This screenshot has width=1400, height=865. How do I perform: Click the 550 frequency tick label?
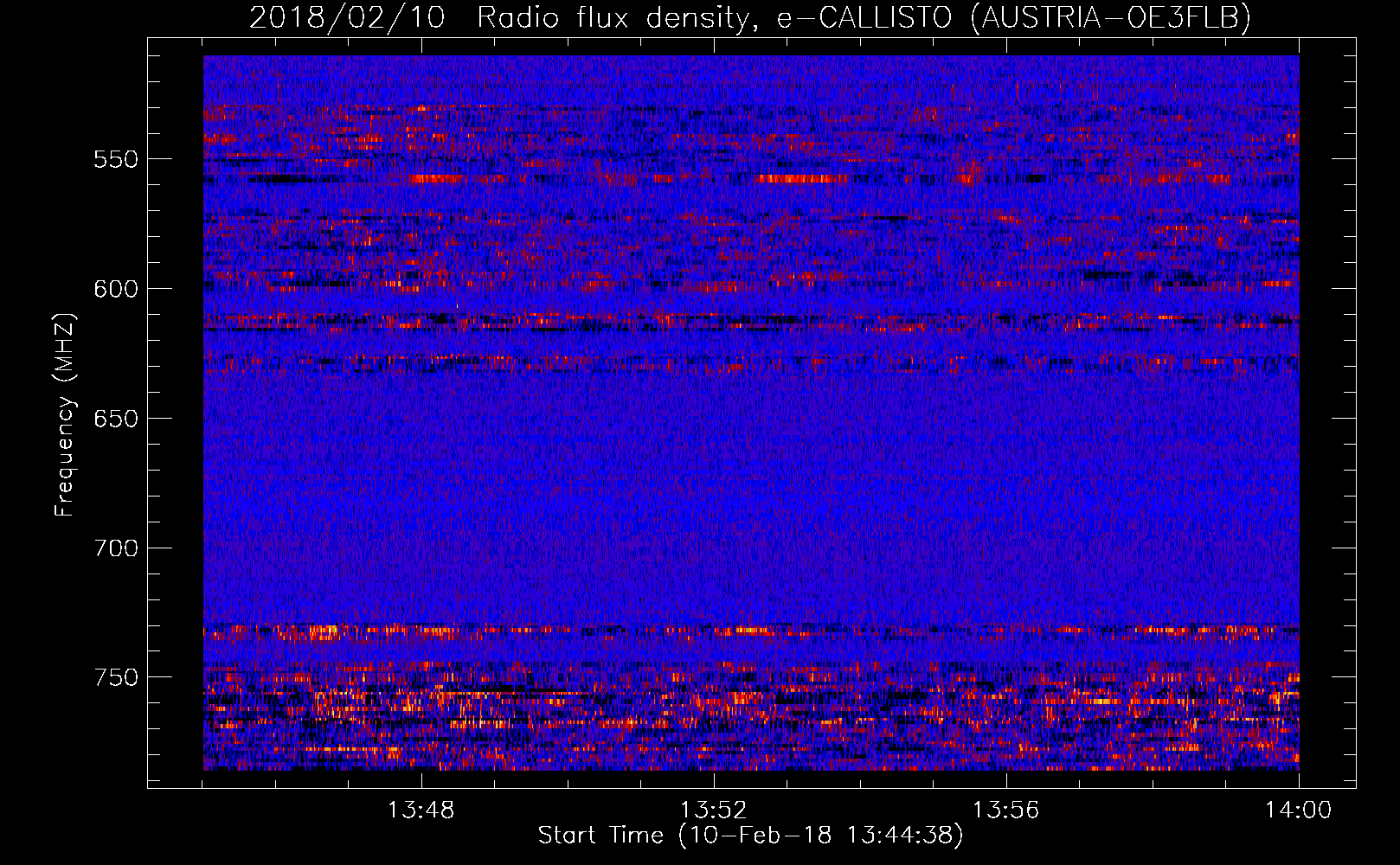pos(116,159)
